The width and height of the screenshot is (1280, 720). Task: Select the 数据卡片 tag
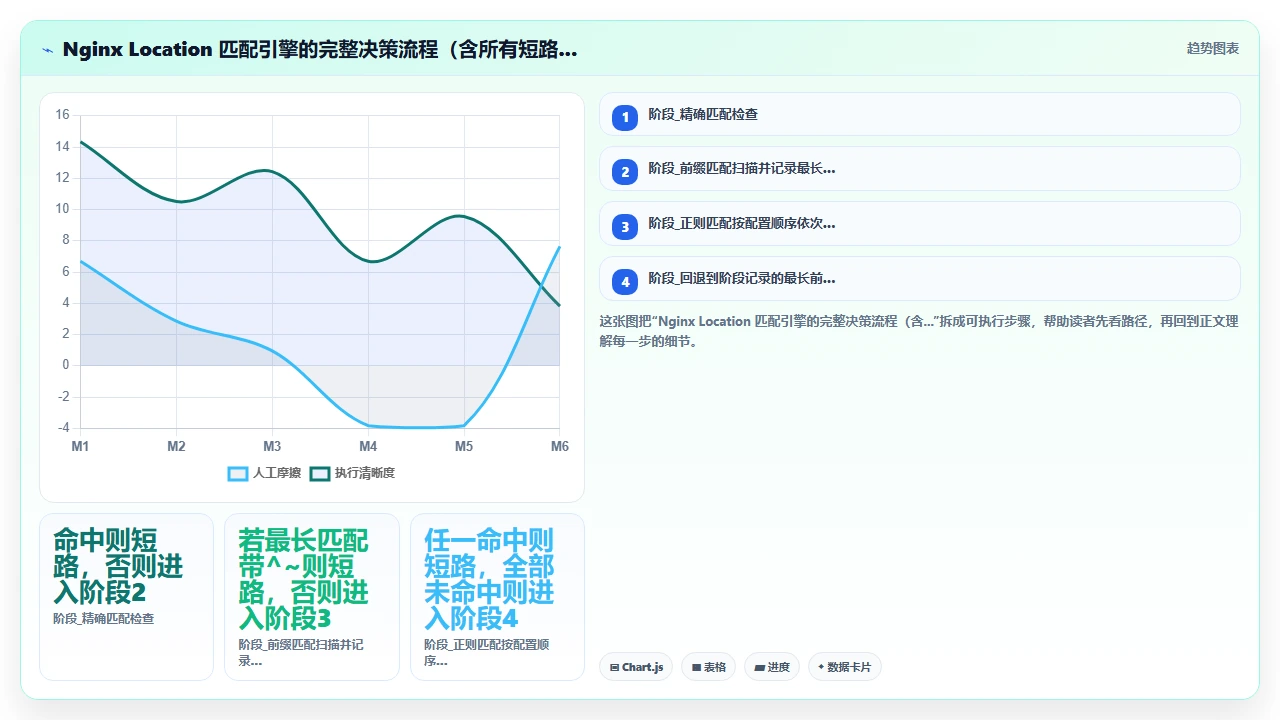845,667
